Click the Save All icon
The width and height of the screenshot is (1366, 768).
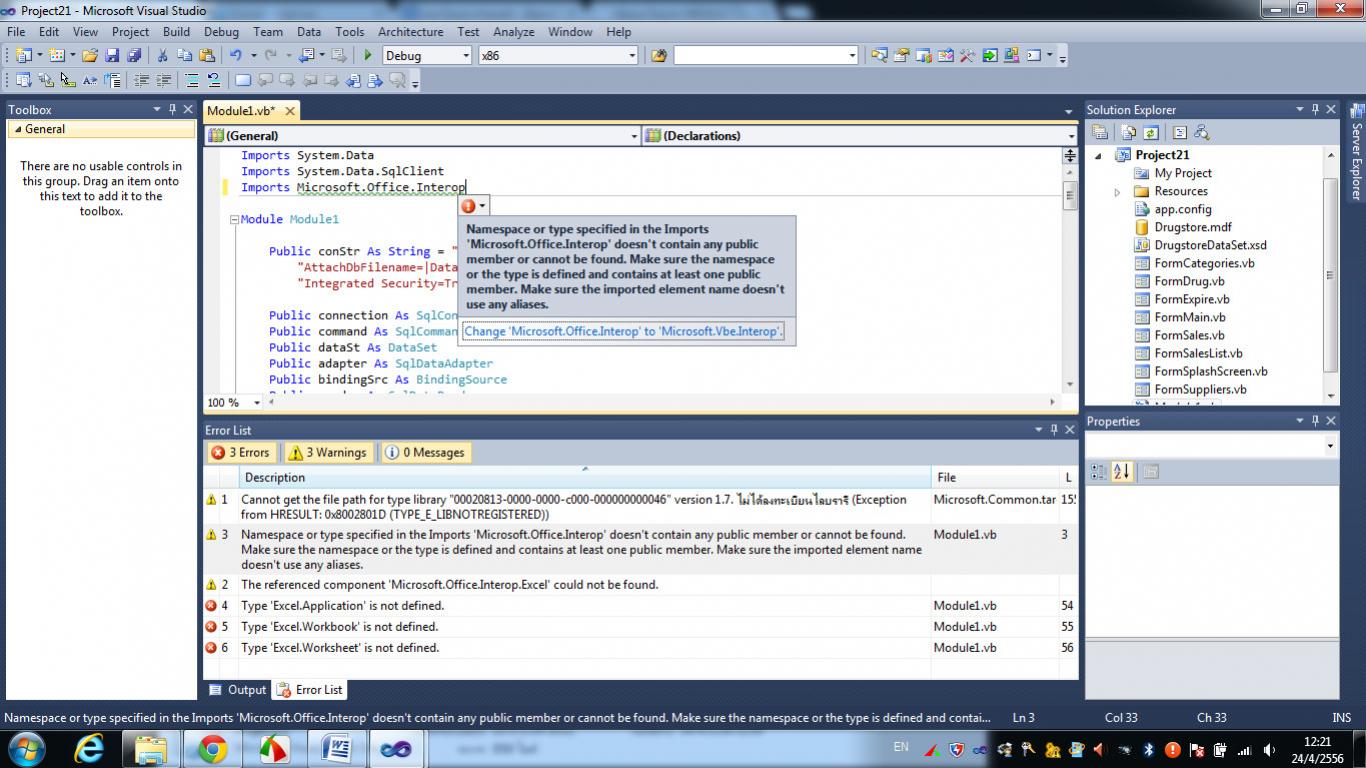(x=132, y=56)
